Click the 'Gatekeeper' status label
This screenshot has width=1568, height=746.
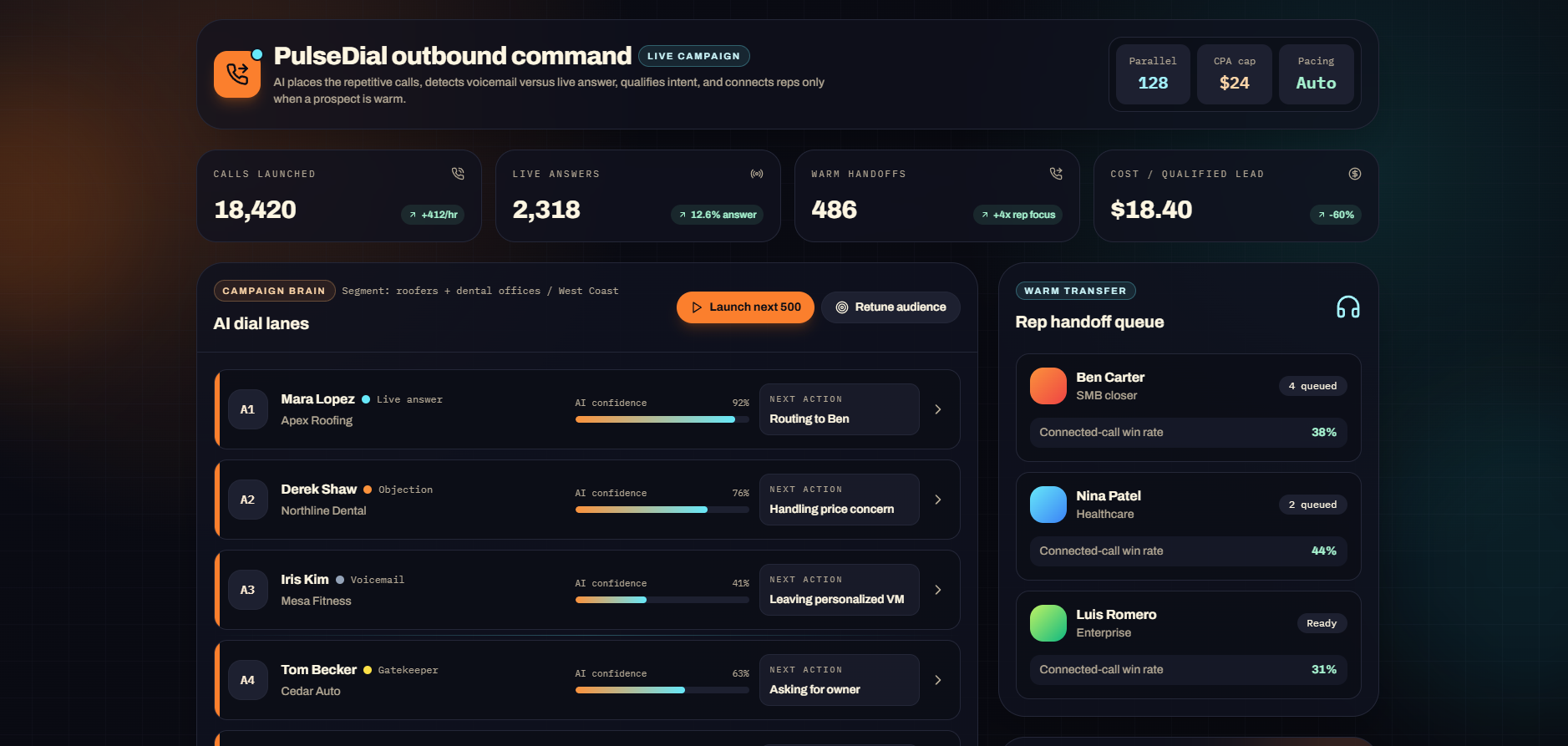coord(408,670)
